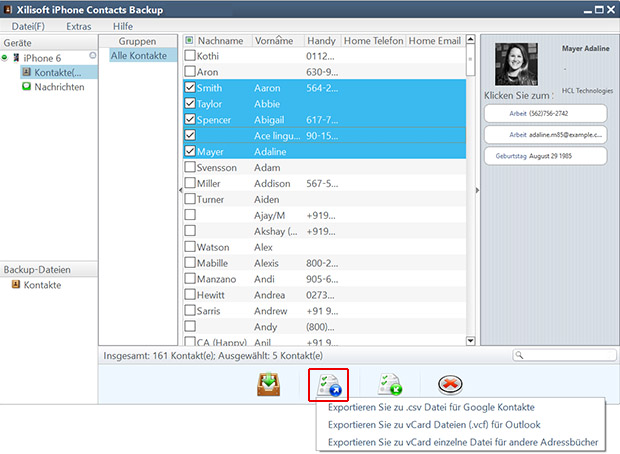This screenshot has width=620, height=454.
Task: Click the green connection status icon beside iPhone 6
Action: [5, 58]
